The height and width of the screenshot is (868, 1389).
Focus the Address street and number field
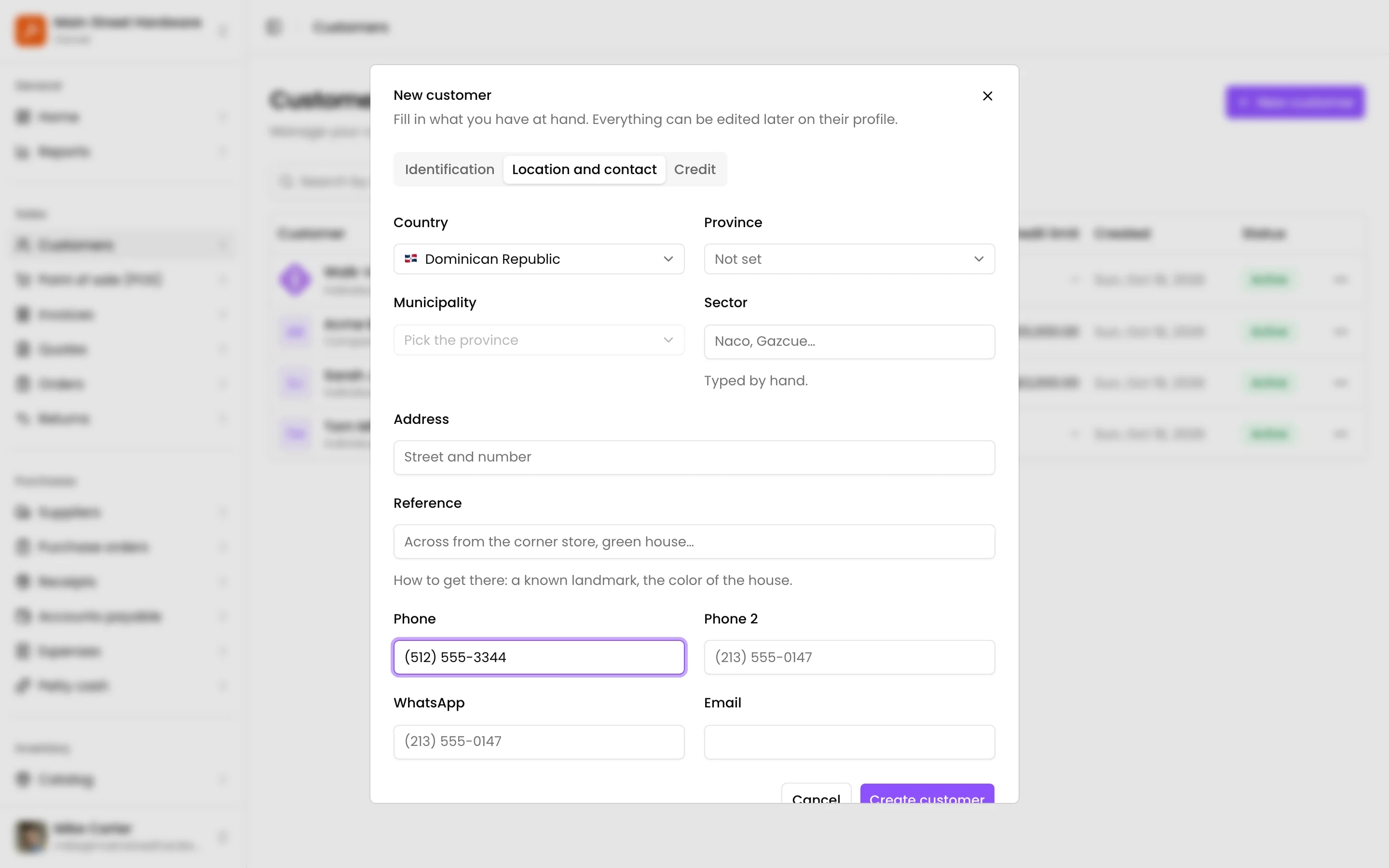tap(694, 457)
